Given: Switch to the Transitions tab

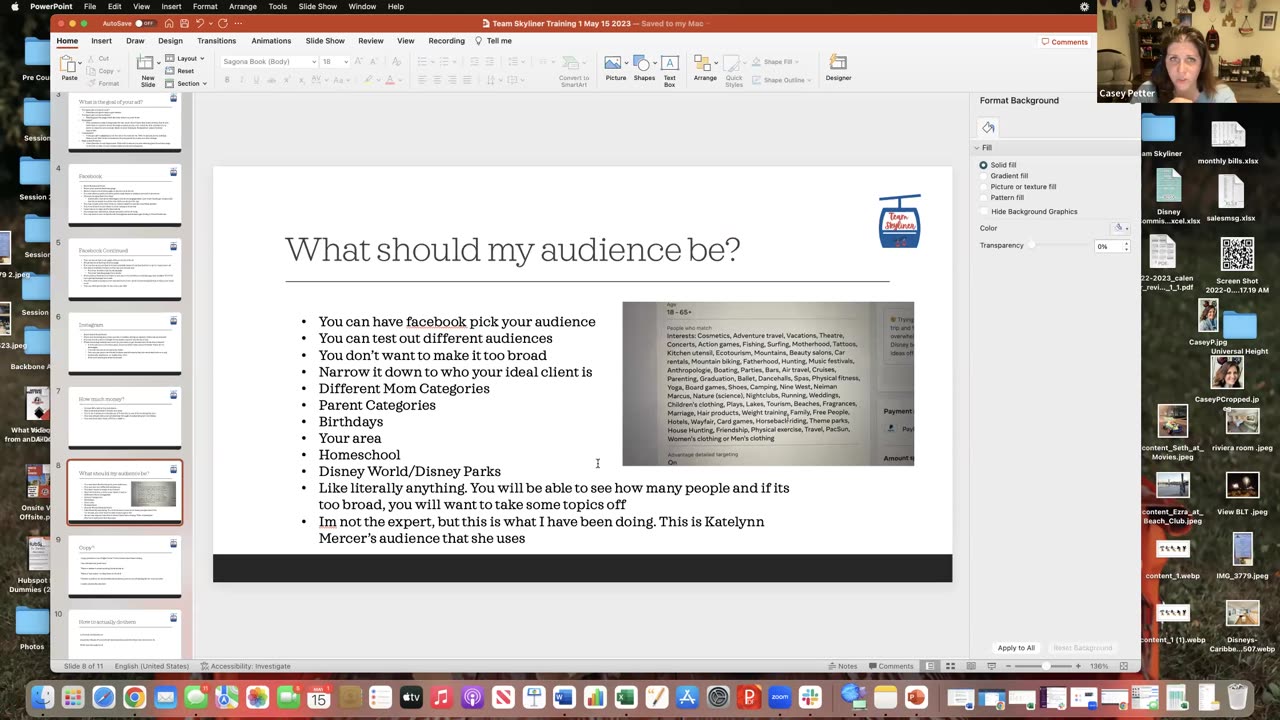Looking at the screenshot, I should [216, 41].
